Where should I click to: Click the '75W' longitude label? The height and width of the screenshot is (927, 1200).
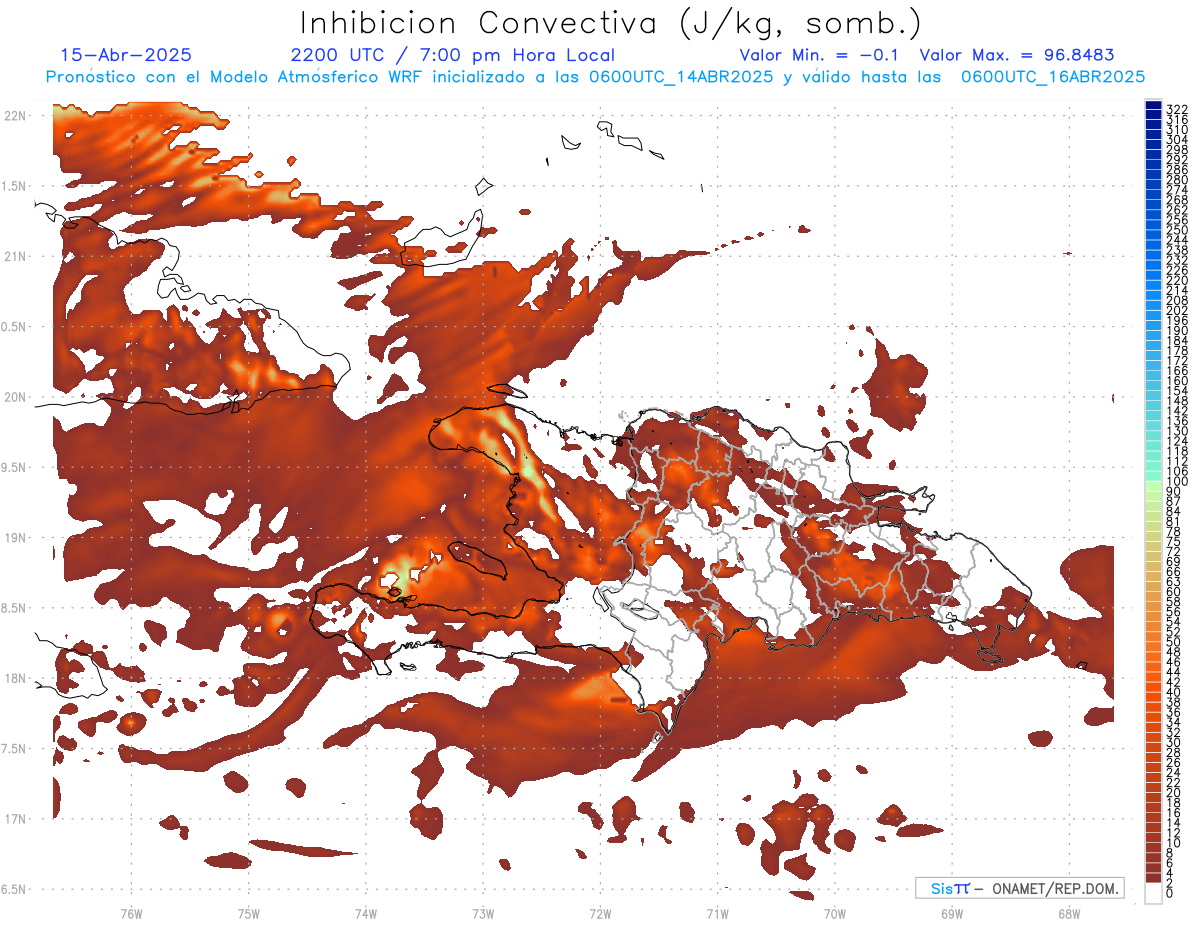[248, 913]
